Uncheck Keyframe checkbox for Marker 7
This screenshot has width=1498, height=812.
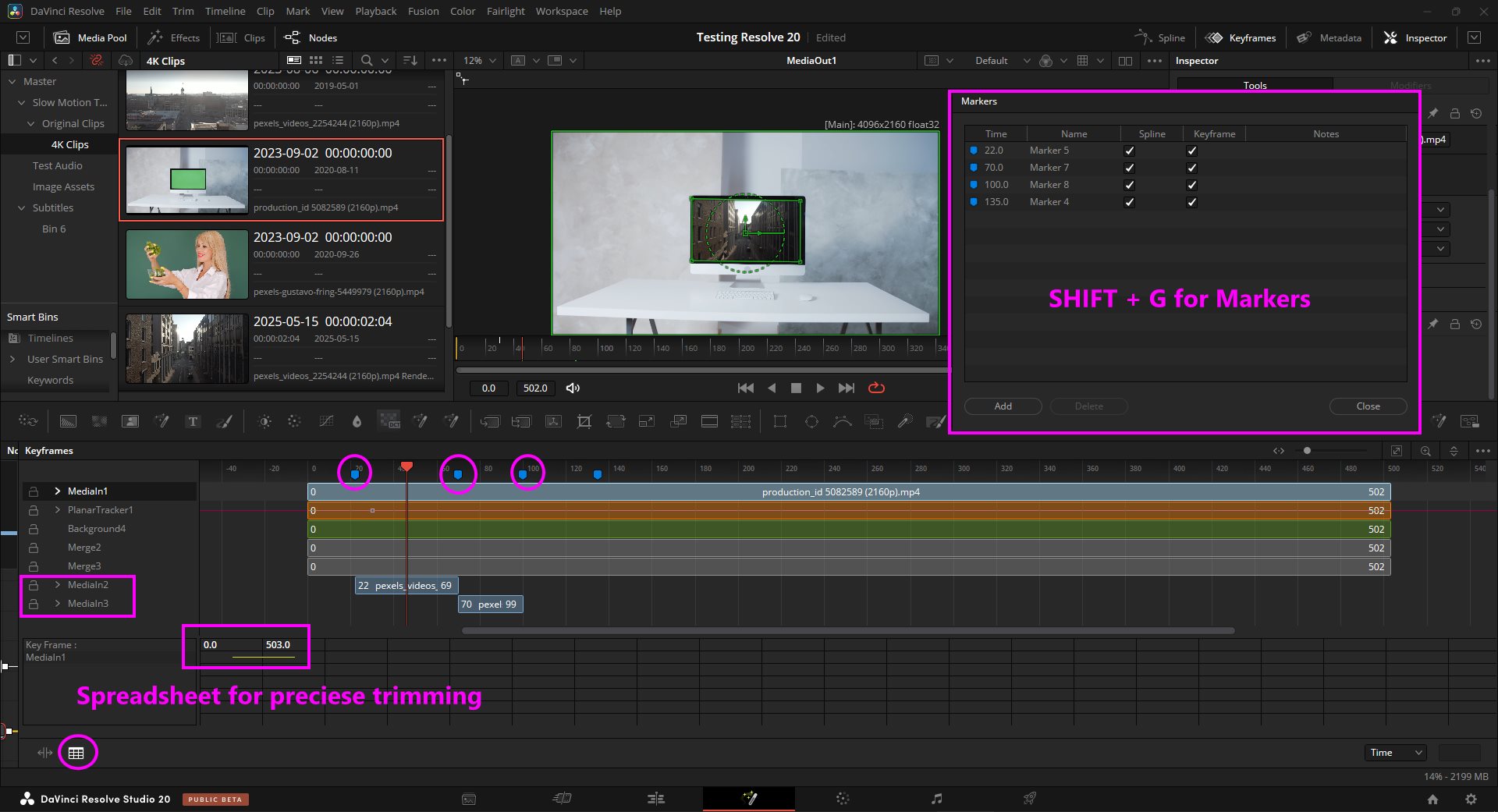click(1191, 168)
